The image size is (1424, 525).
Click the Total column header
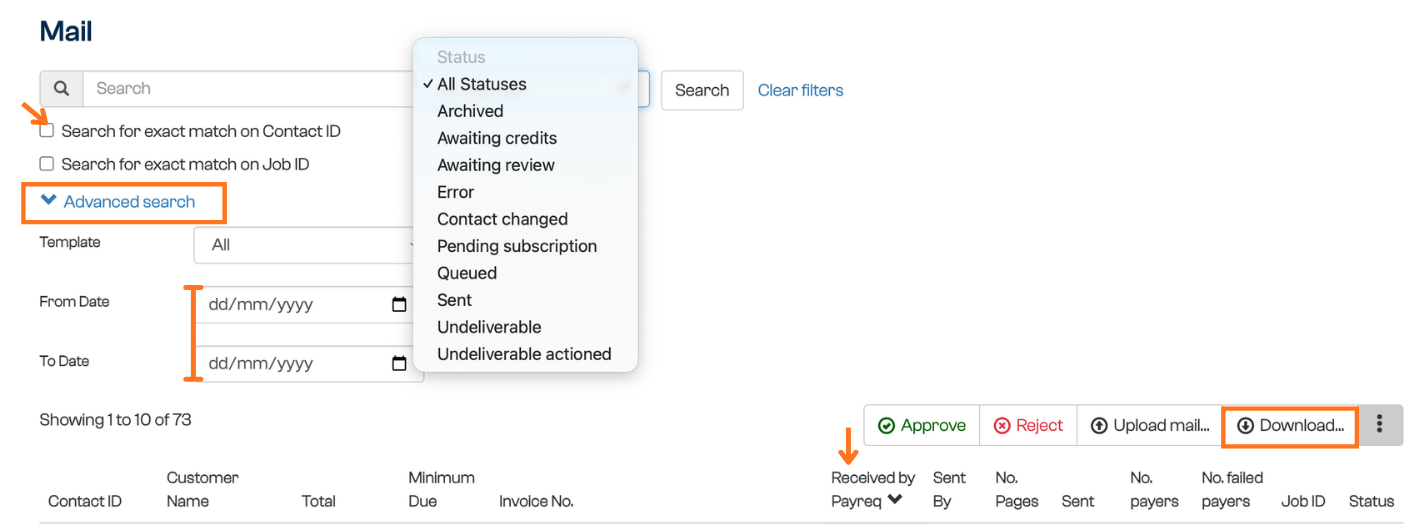318,501
